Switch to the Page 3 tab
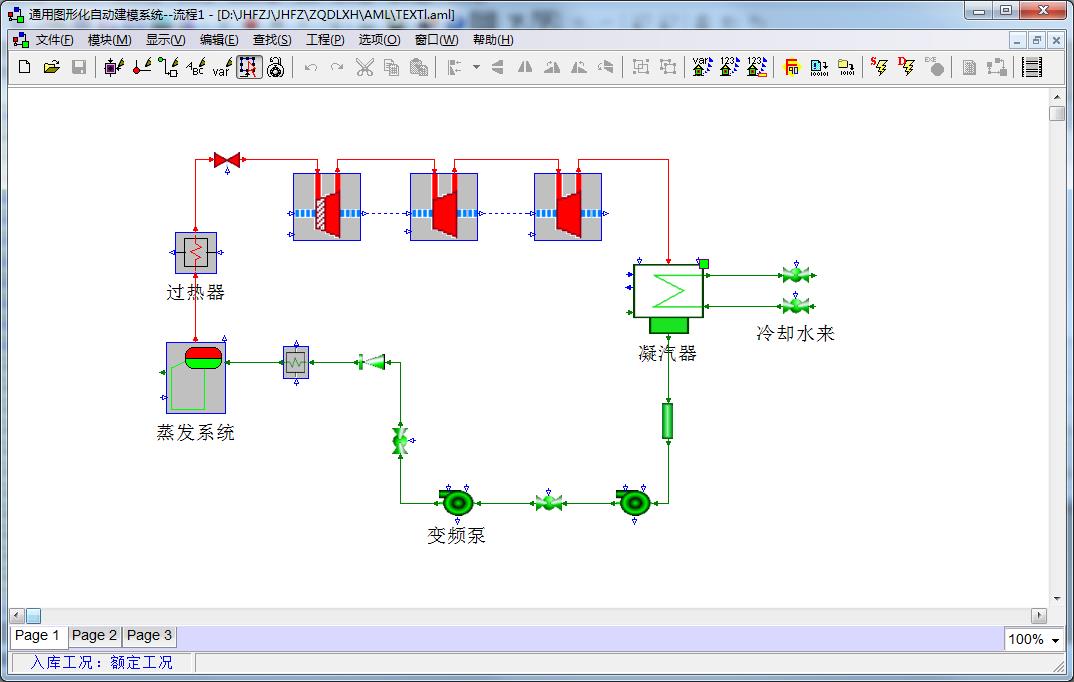Viewport: 1074px width, 682px height. (x=149, y=635)
